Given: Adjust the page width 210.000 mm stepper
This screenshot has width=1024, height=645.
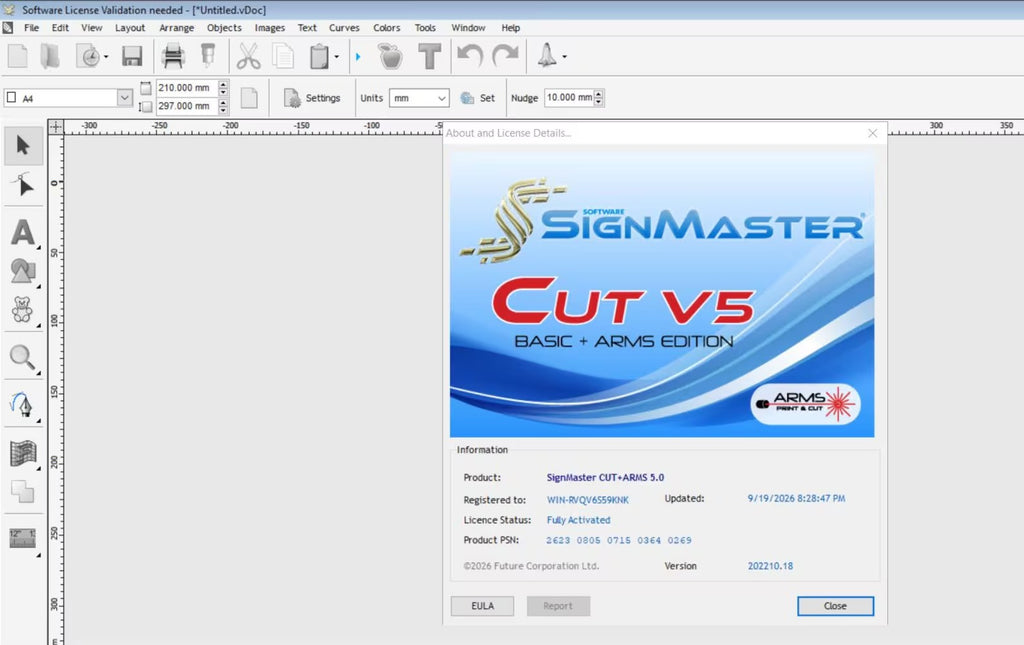Looking at the screenshot, I should (x=223, y=87).
